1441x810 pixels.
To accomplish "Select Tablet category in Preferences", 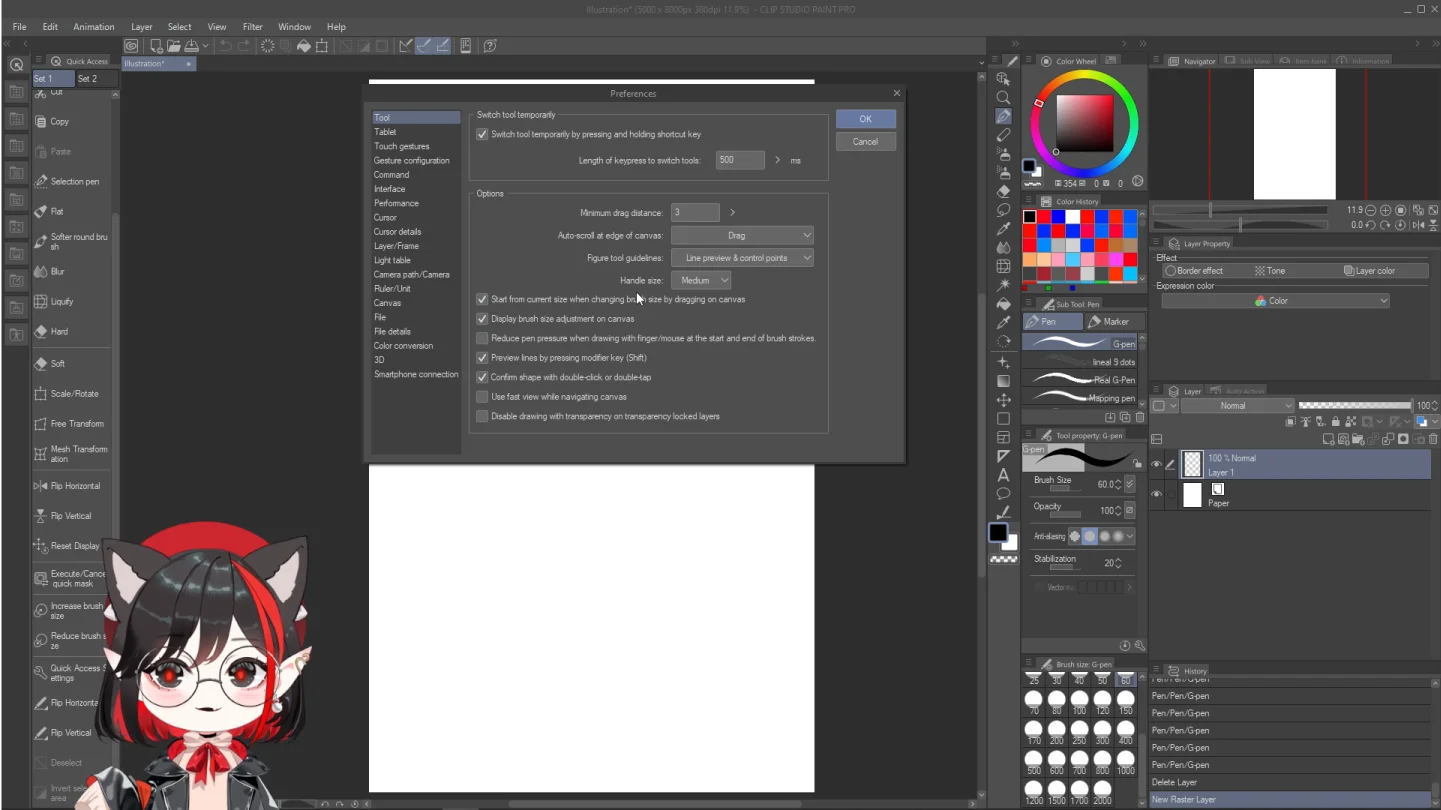I will [385, 132].
